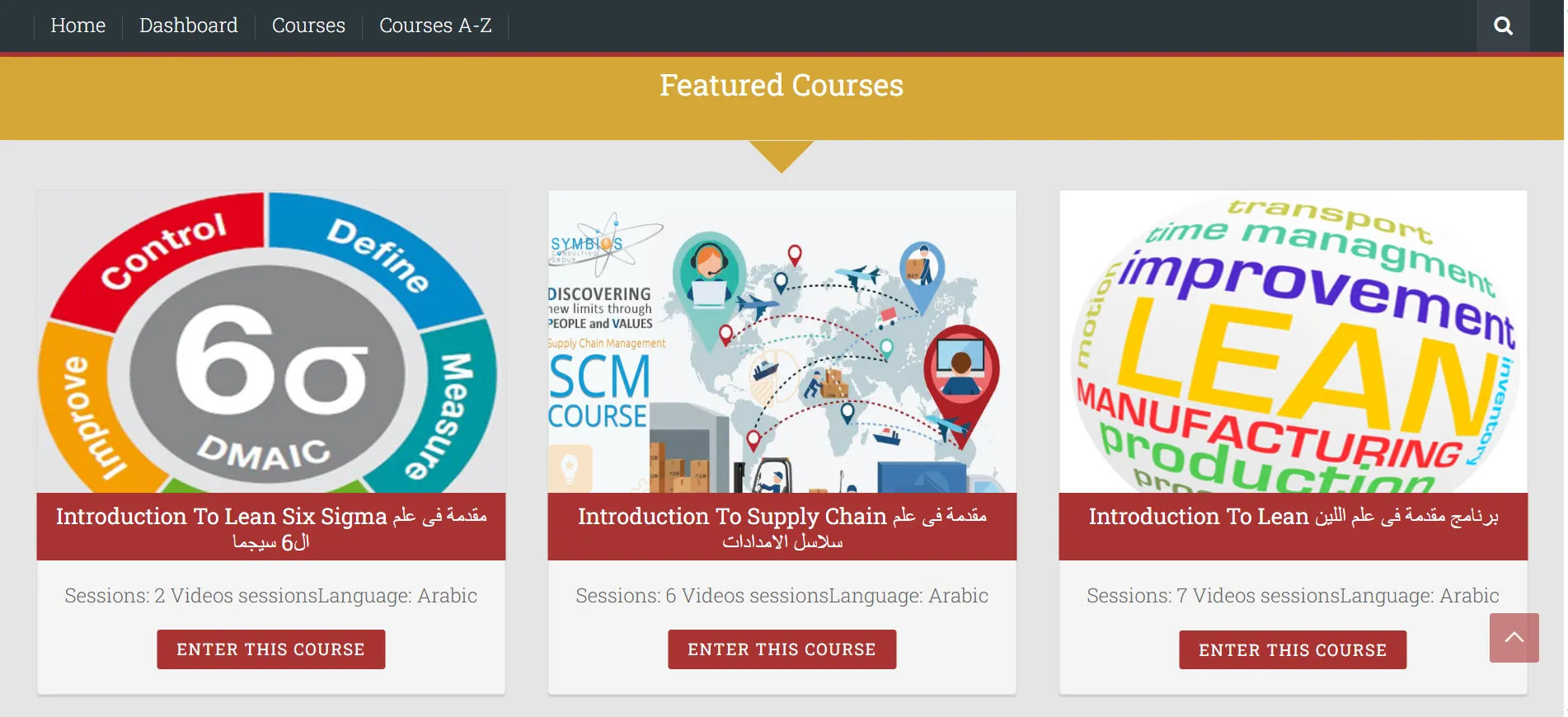Click the gold triangle below Featured Courses
The width and height of the screenshot is (1568, 717).
tap(782, 154)
